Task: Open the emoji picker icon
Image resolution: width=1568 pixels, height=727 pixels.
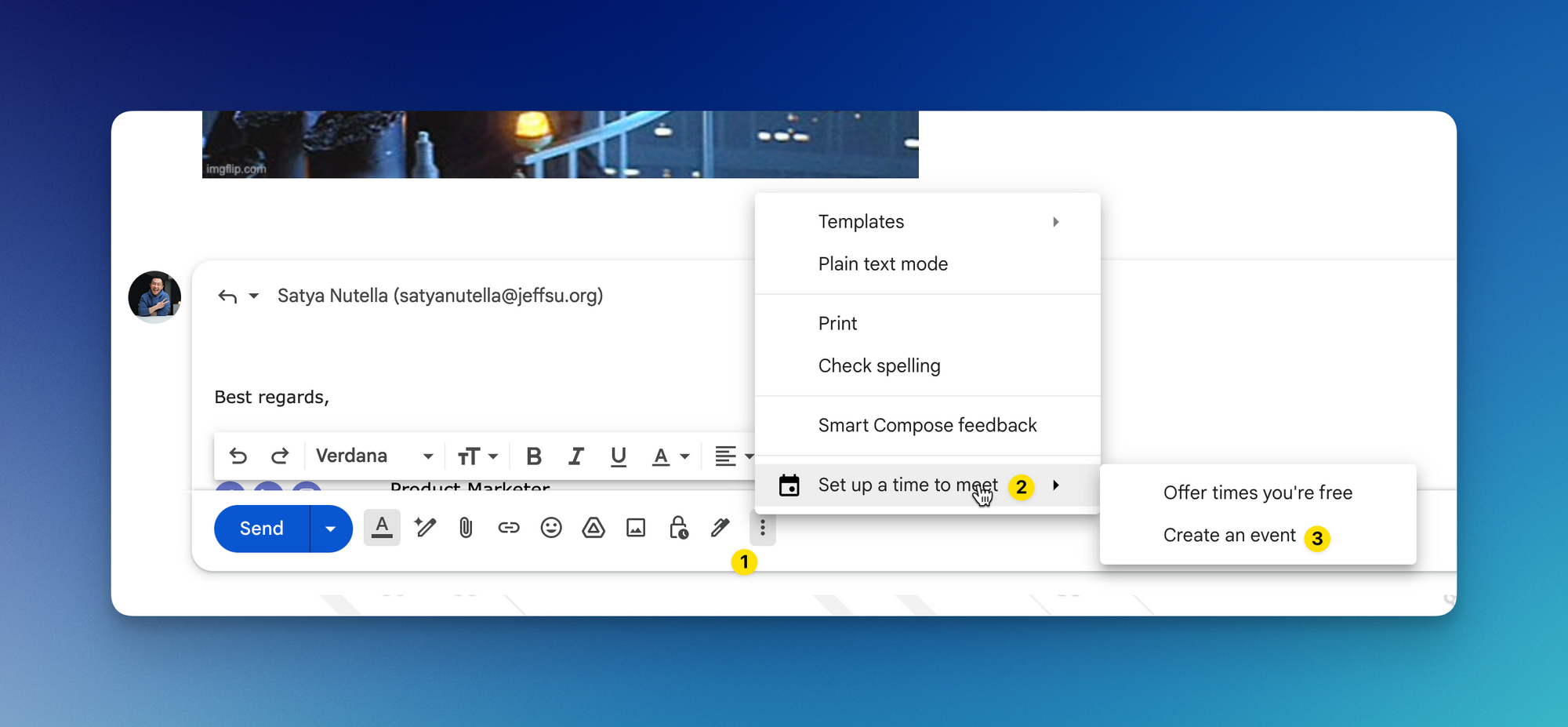Action: click(551, 529)
